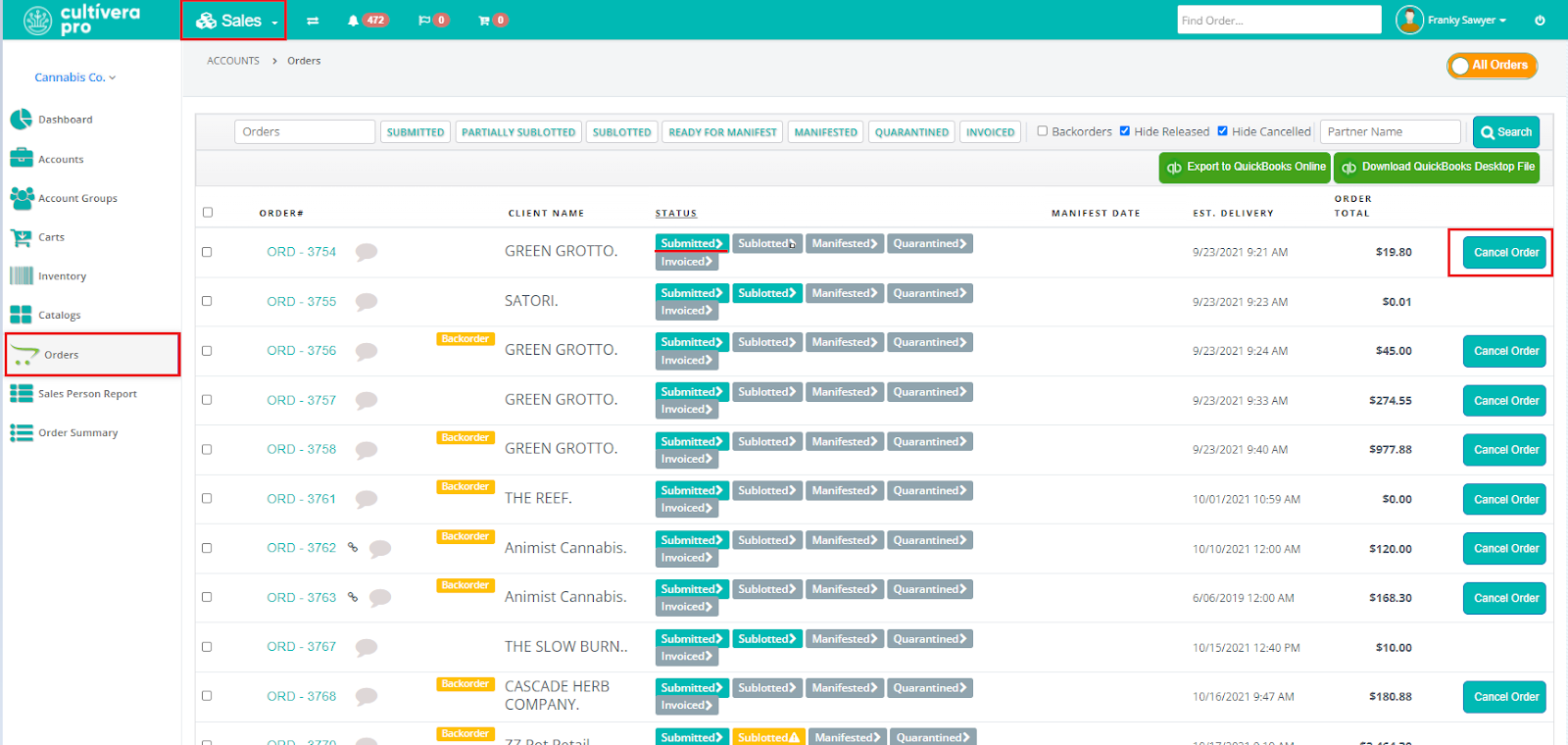Open comment bubble for ORD - 3767

[367, 647]
